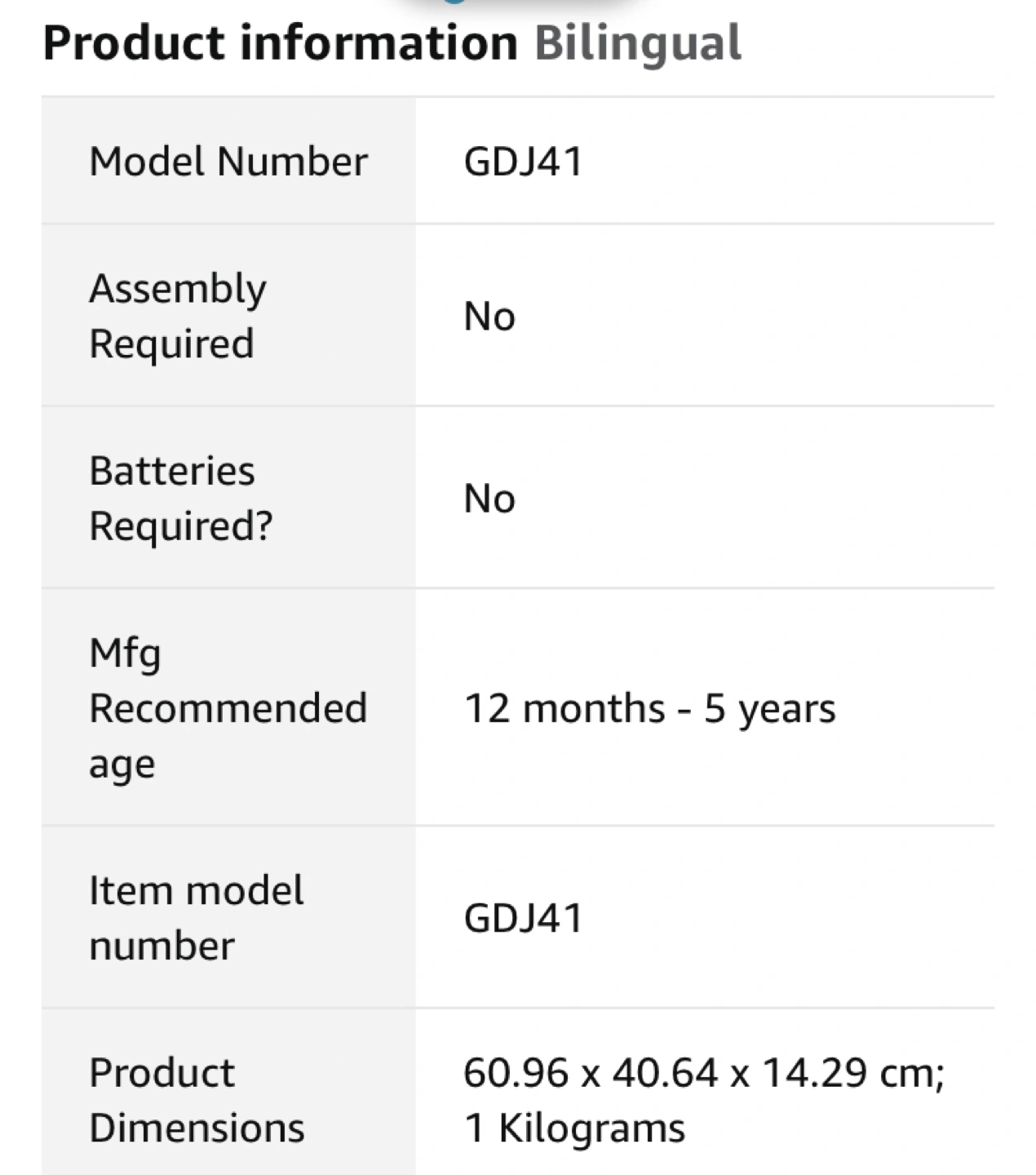Tap the Model Number label

(x=228, y=161)
